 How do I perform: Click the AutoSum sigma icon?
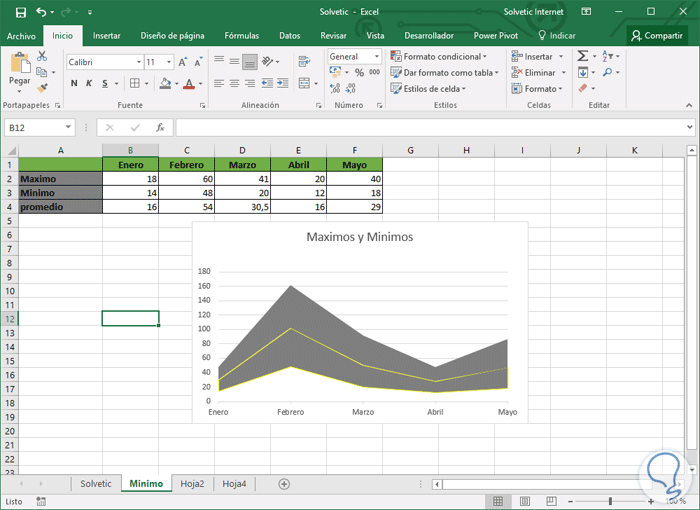click(x=583, y=57)
